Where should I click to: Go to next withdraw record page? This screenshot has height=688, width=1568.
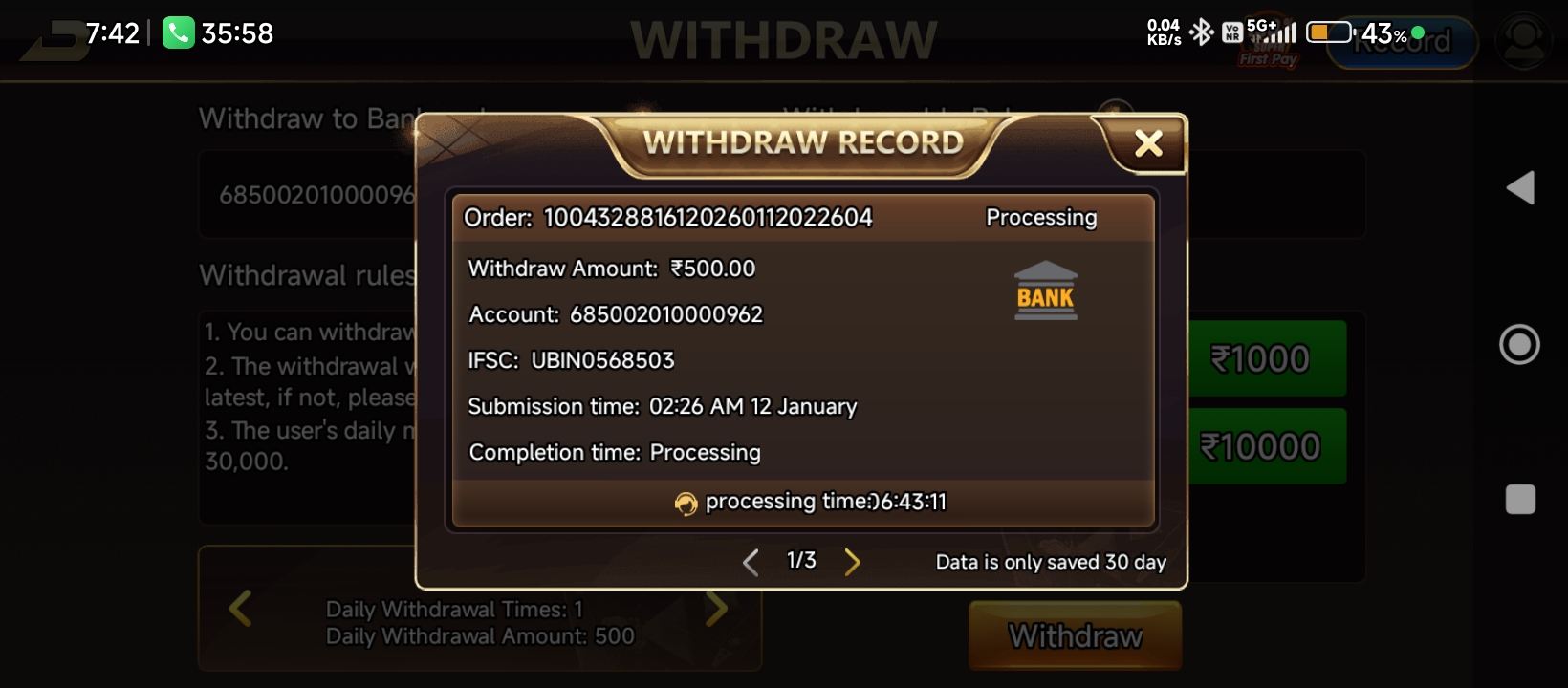pos(852,562)
